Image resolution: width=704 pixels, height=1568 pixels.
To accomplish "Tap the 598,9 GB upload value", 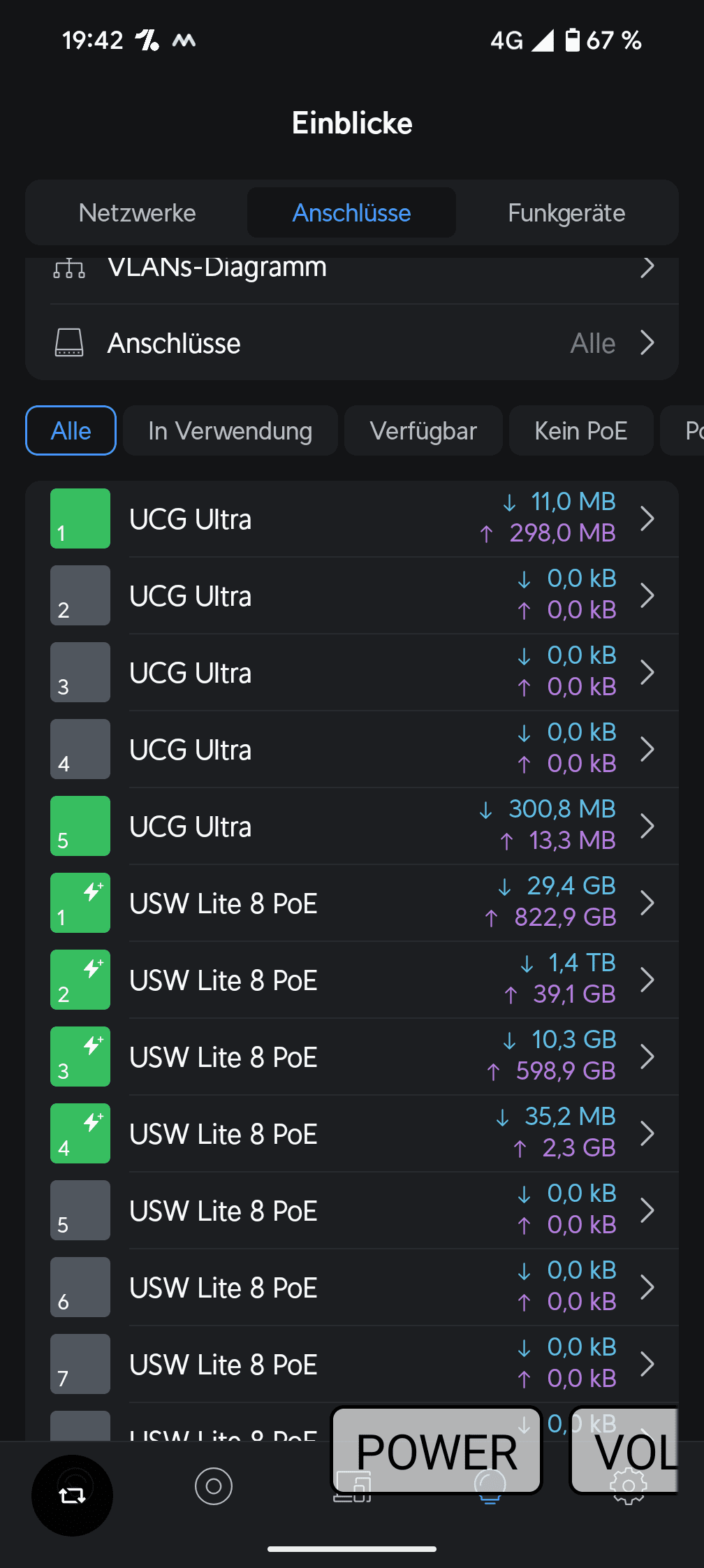I will click(566, 1070).
